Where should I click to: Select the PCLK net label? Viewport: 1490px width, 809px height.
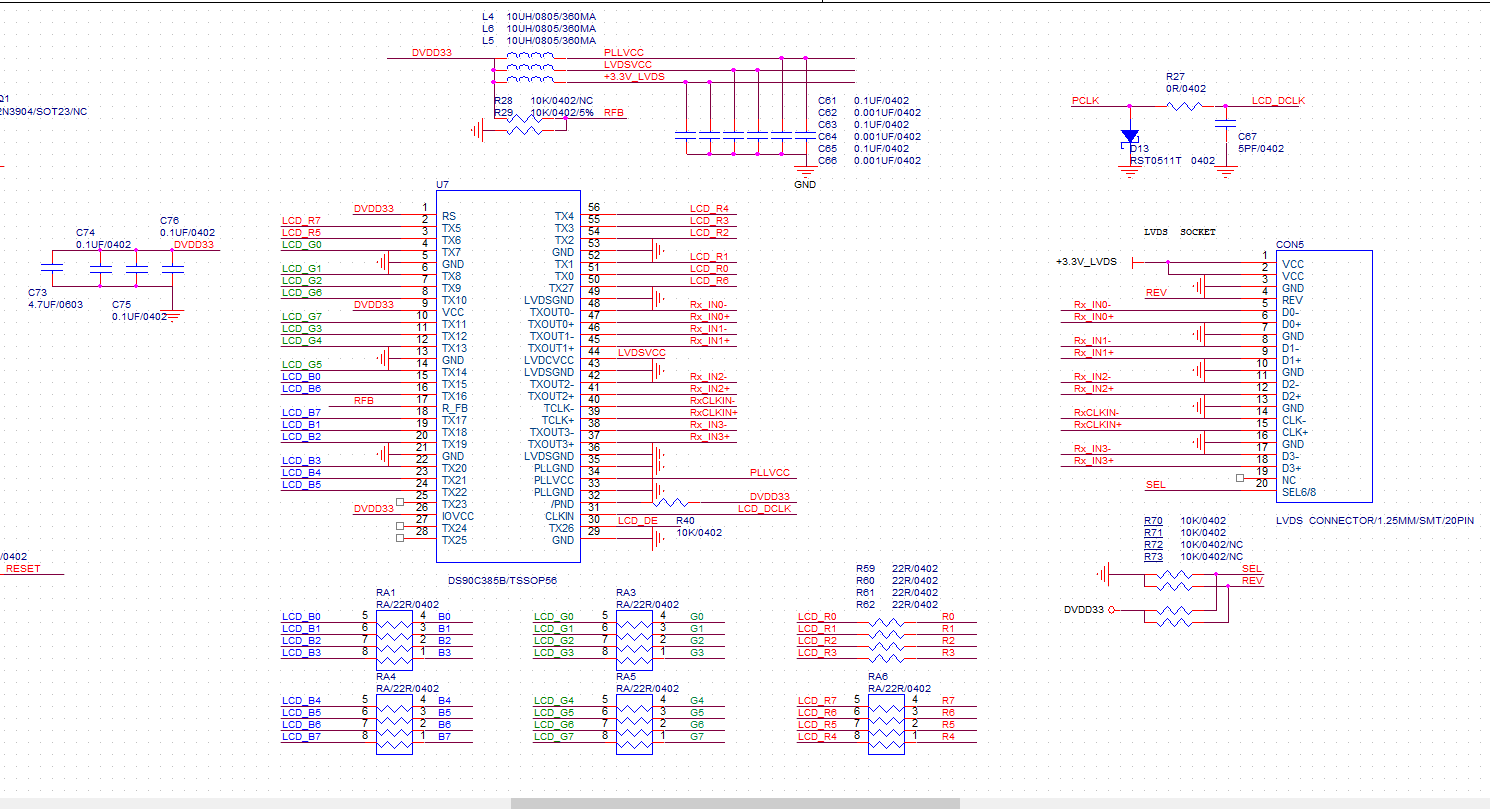[x=1085, y=101]
